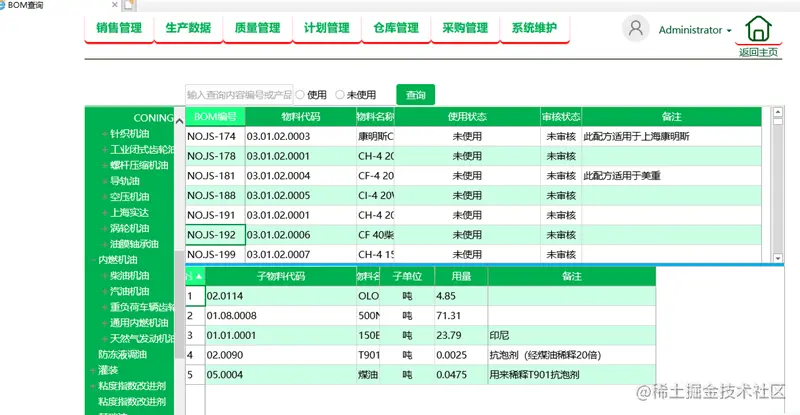Click the NO.JS-192 cell
Viewport: 800px width, 415px height.
(215, 235)
